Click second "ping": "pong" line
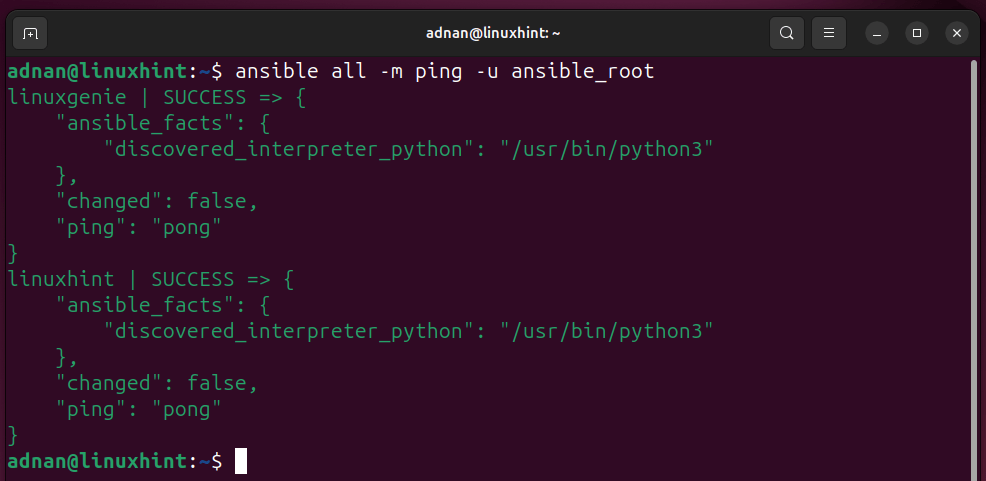The height and width of the screenshot is (481, 986). (139, 409)
